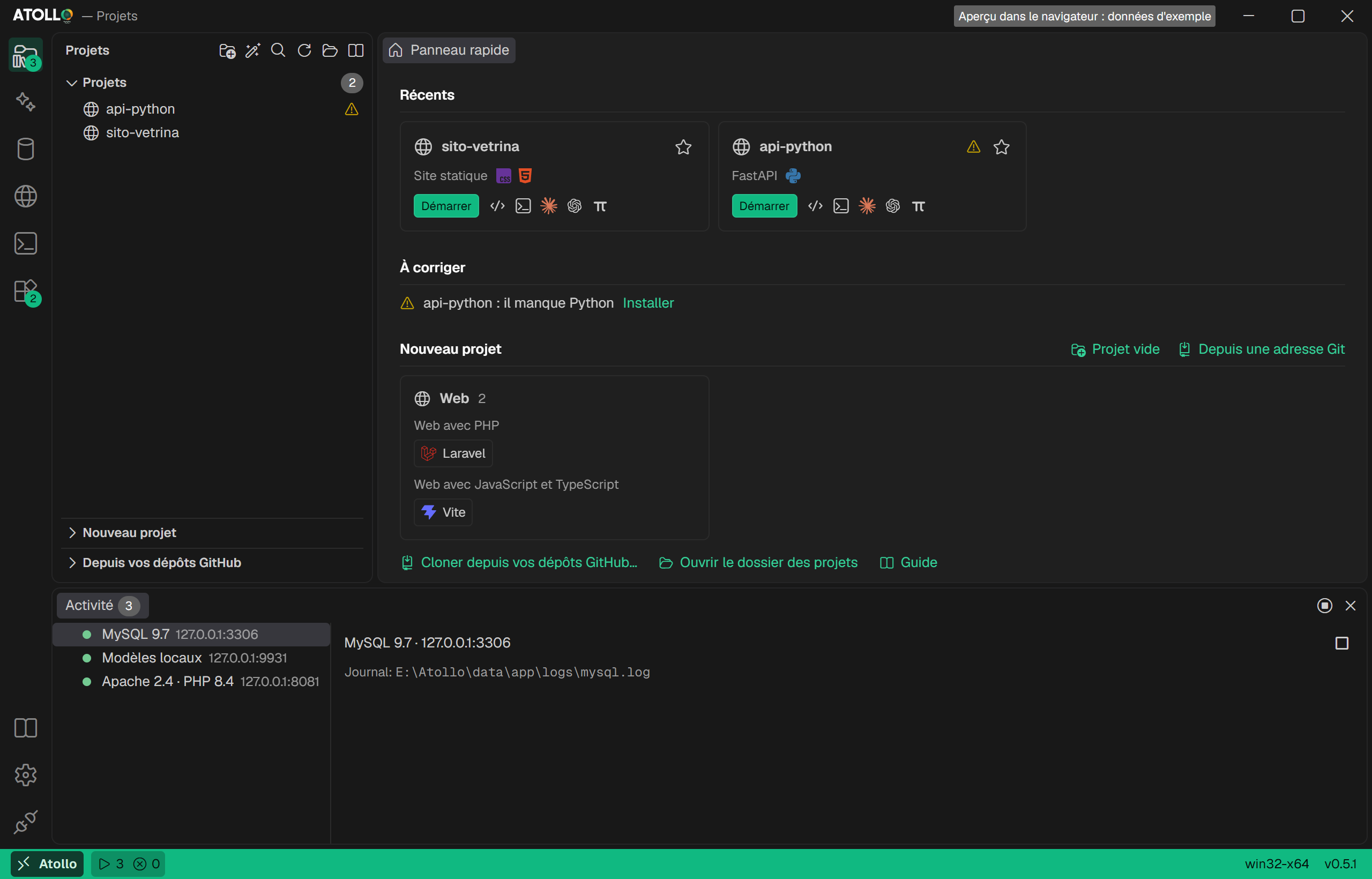The height and width of the screenshot is (879, 1372).
Task: Click Projet vide link
Action: tap(1115, 349)
